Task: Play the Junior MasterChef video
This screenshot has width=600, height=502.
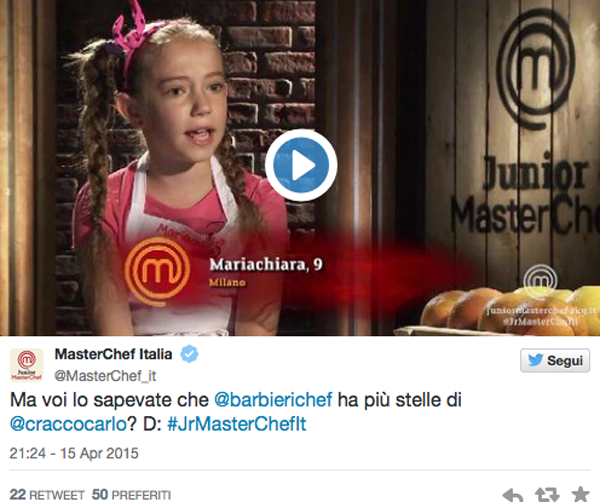Action: point(301,165)
